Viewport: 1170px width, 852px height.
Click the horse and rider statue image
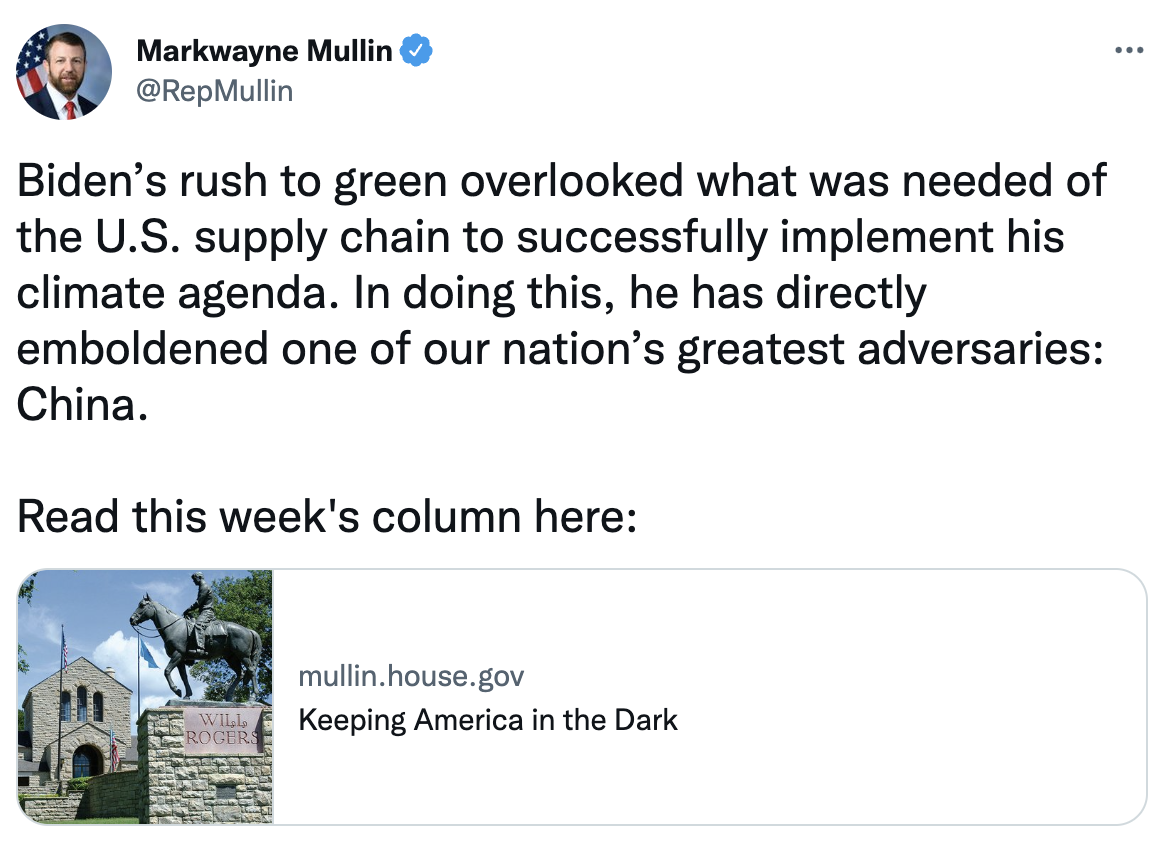click(x=200, y=640)
